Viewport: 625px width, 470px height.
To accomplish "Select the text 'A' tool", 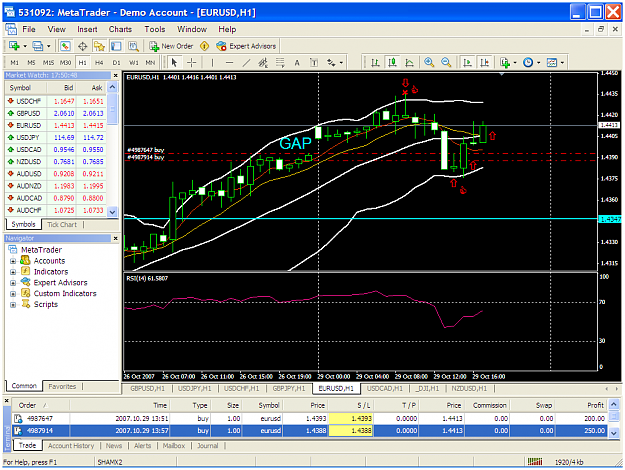I will (x=297, y=63).
